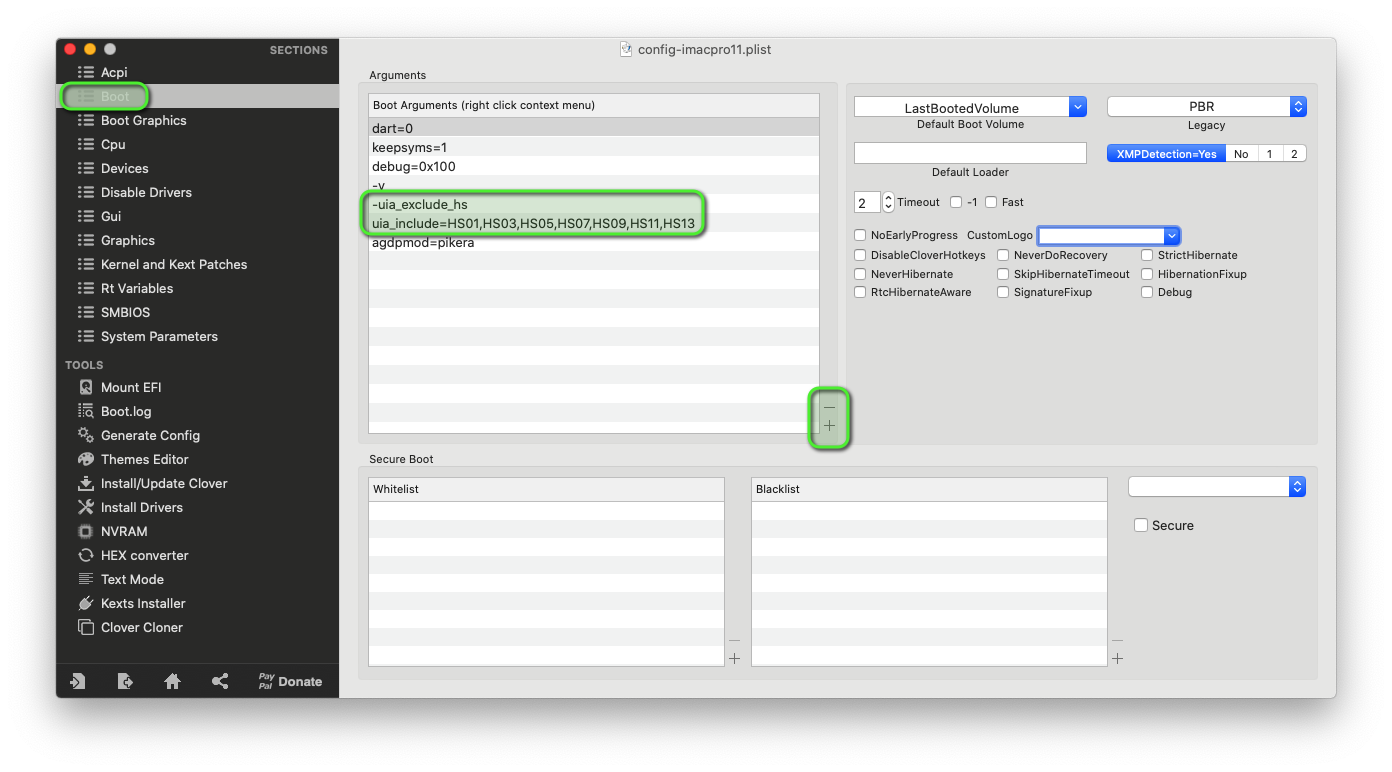This screenshot has width=1392, height=772.
Task: Enable the StrictHibernate checkbox
Action: [1147, 255]
